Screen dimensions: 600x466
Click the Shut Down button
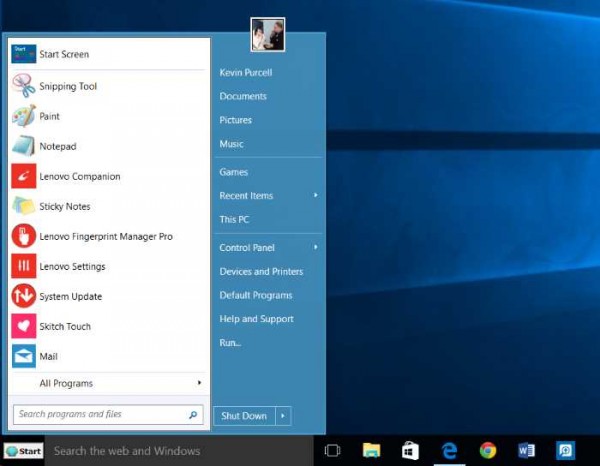[244, 416]
